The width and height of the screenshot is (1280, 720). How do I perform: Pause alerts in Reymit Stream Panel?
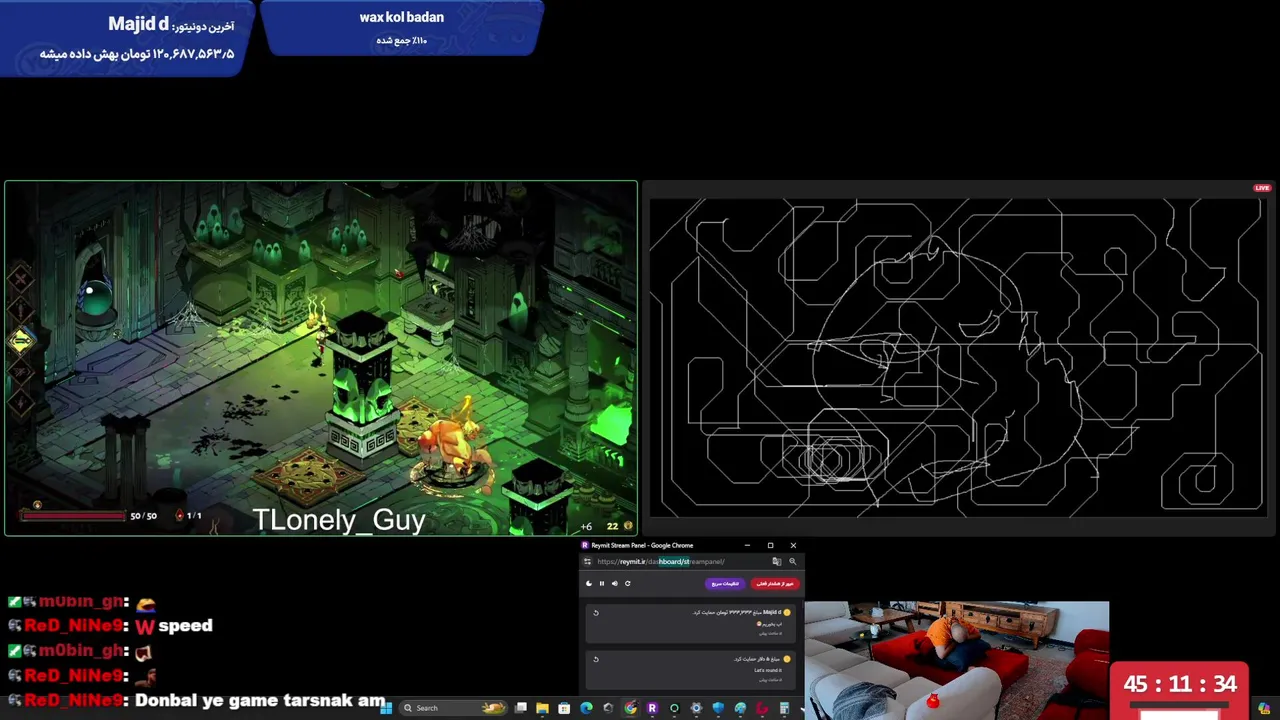tap(601, 583)
